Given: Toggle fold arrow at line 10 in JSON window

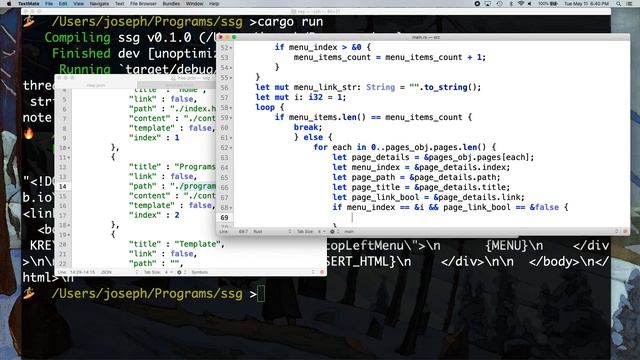Looking at the screenshot, I should 69,148.
